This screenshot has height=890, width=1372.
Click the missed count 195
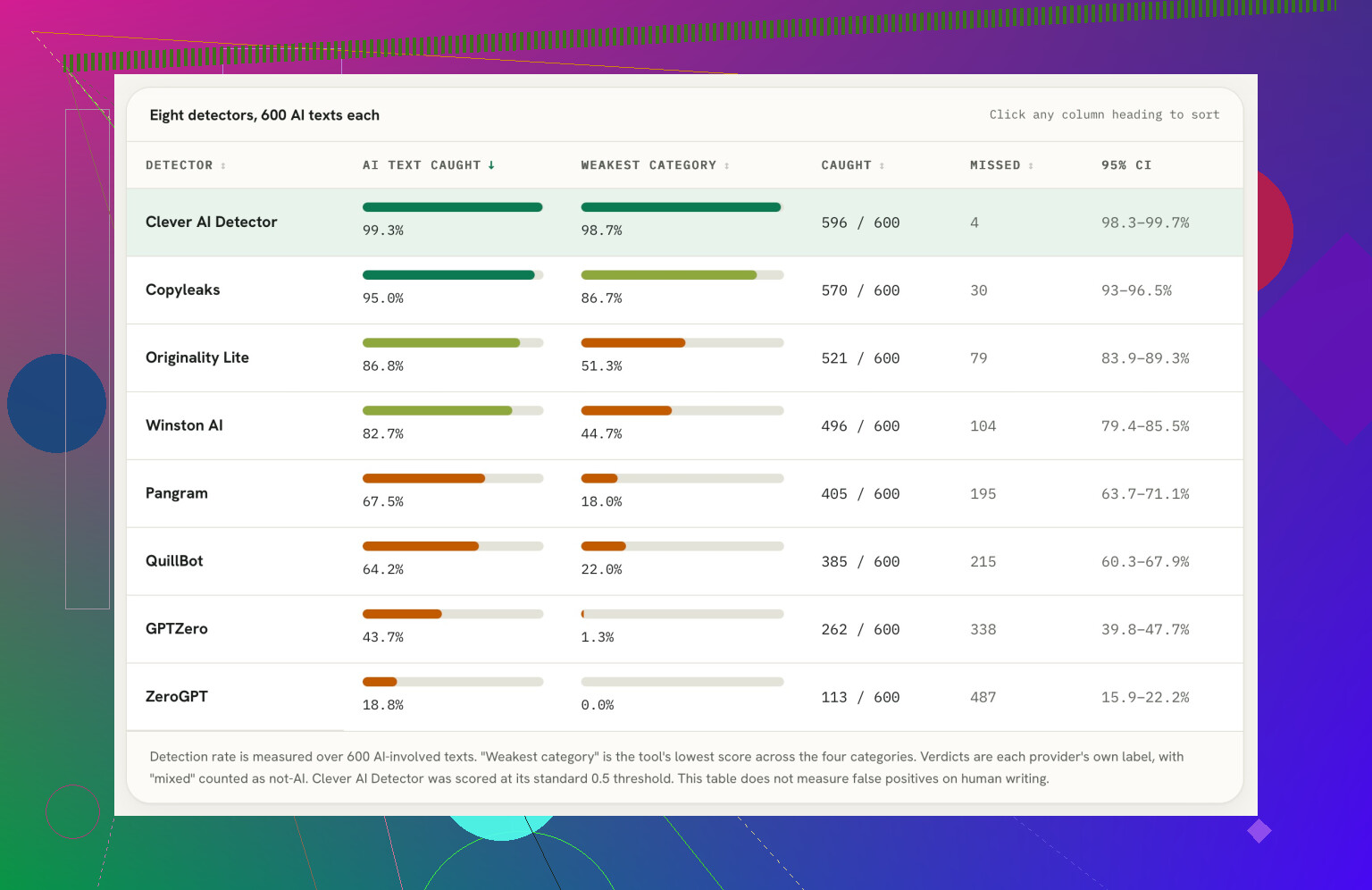coord(983,494)
